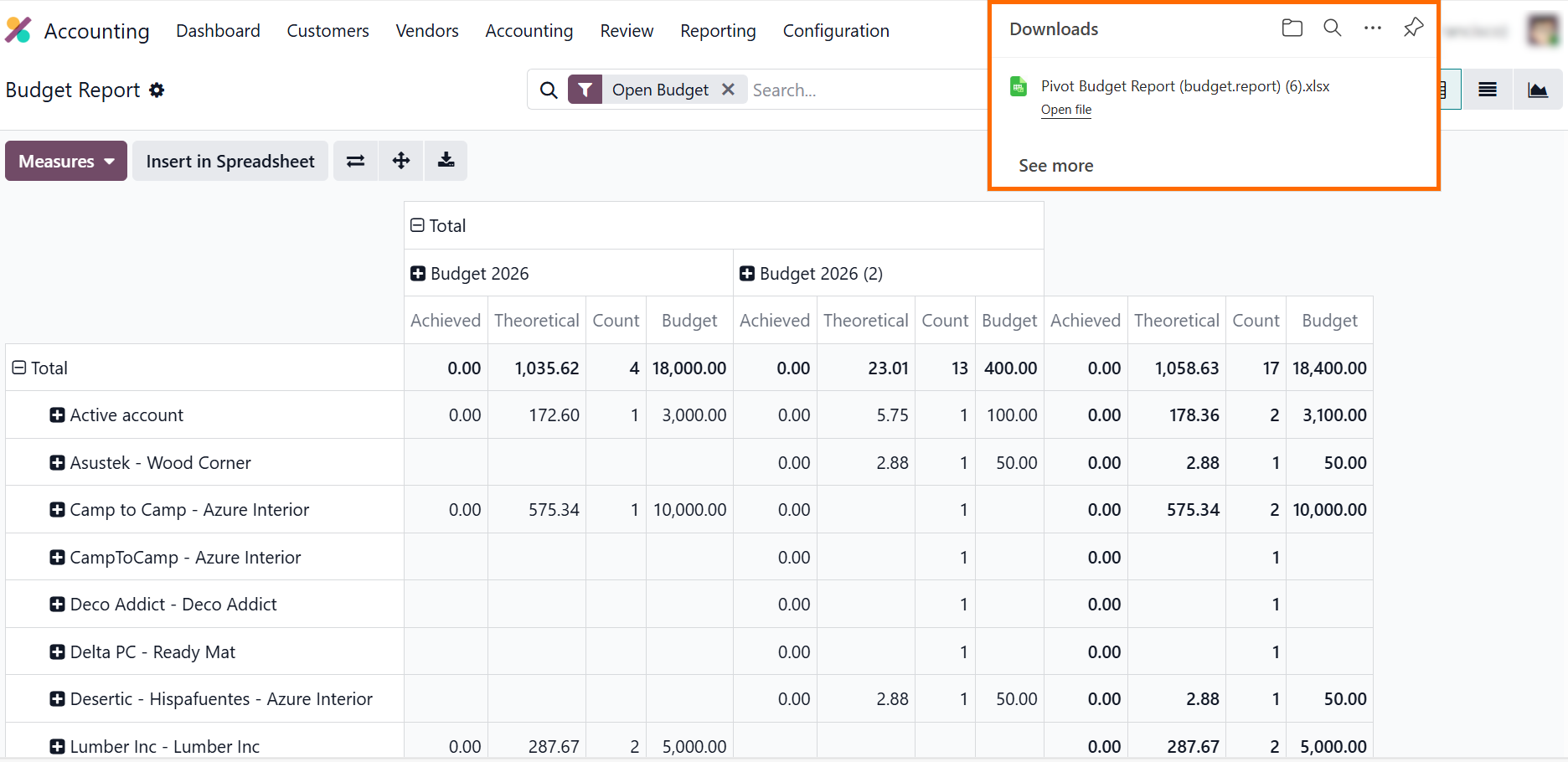Open the Reporting menu

click(x=718, y=31)
